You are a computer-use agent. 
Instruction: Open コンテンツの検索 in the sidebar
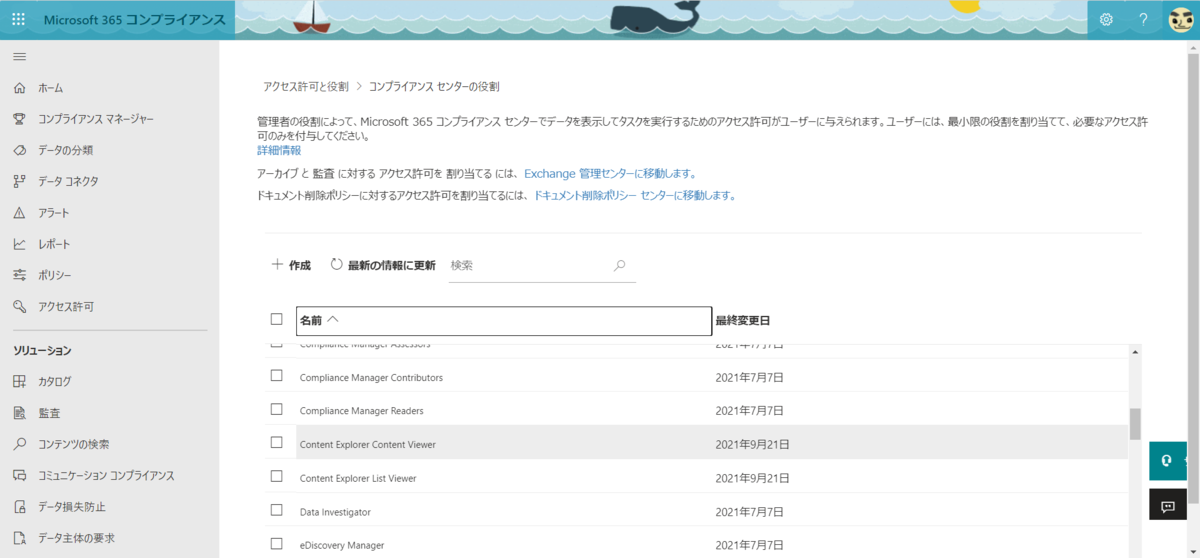74,444
